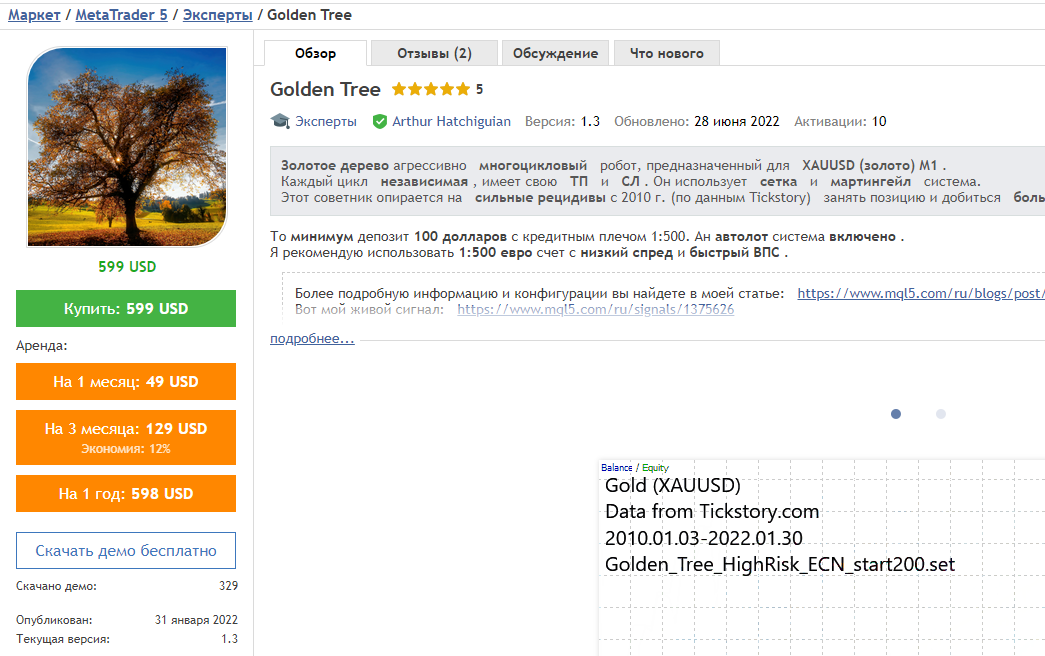This screenshot has height=656, width=1045.
Task: Switch to the Отзывы (2) tab
Action: [x=435, y=53]
